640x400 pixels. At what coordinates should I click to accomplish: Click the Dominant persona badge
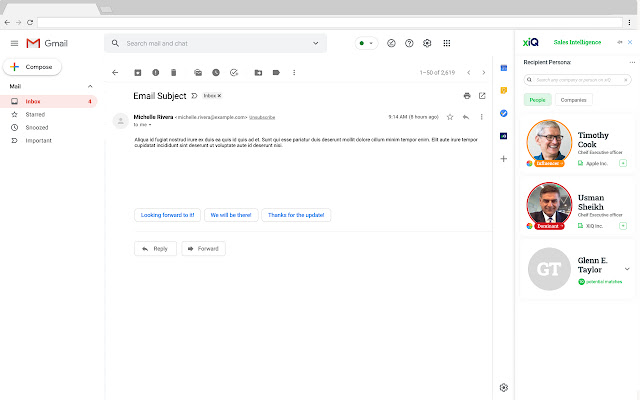(x=549, y=226)
